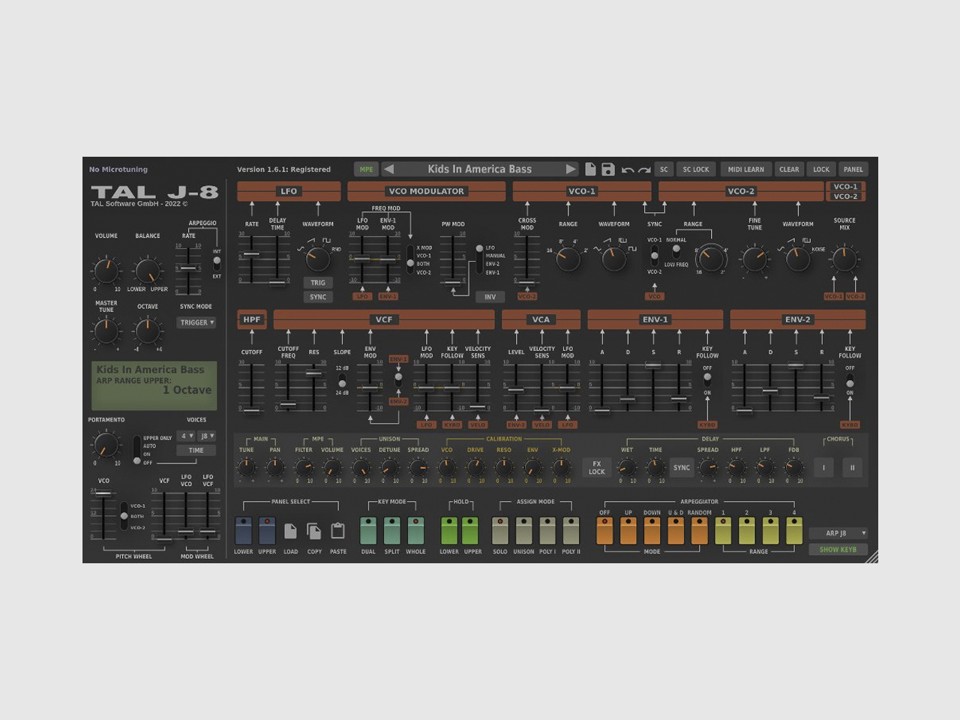Click the delay FDB knob
960x720 pixels.
[x=794, y=468]
